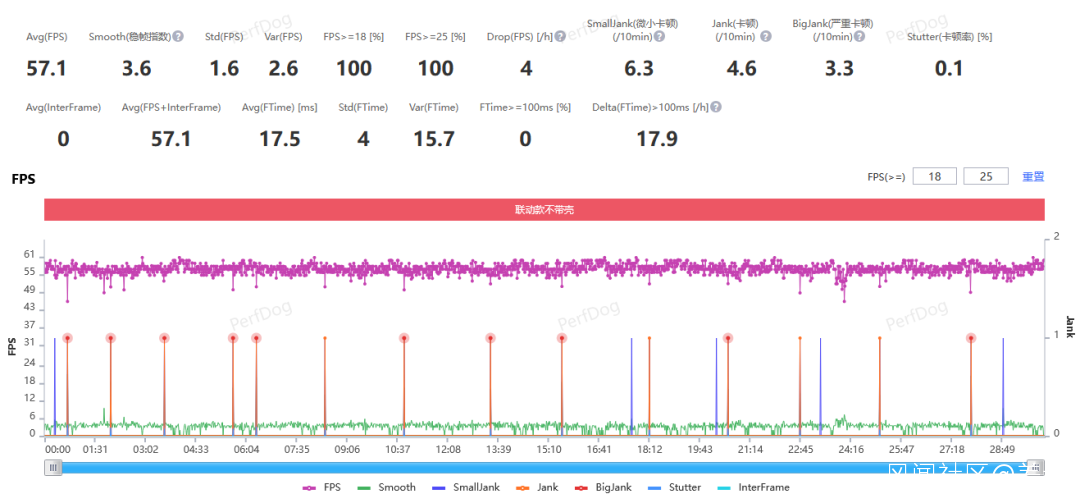The height and width of the screenshot is (503, 1080).
Task: Focus the FPS threshold field showing 25
Action: tap(986, 176)
